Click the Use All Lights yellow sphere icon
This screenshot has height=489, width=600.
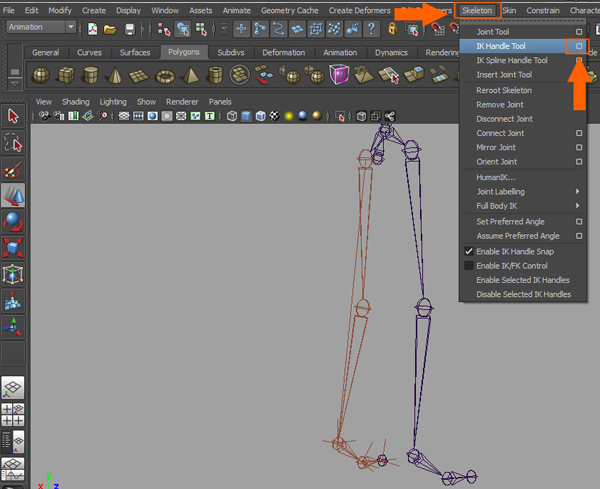click(x=289, y=116)
